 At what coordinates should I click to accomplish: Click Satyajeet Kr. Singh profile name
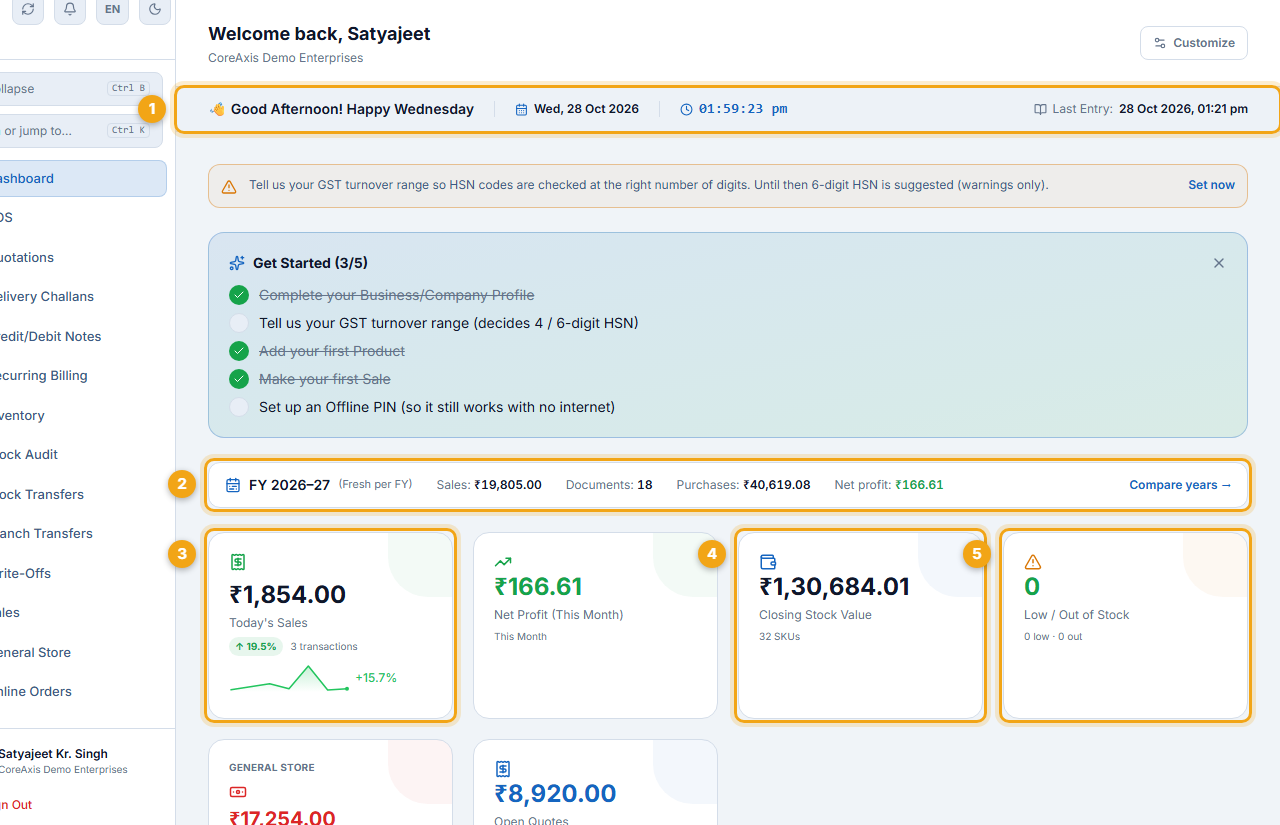[54, 754]
